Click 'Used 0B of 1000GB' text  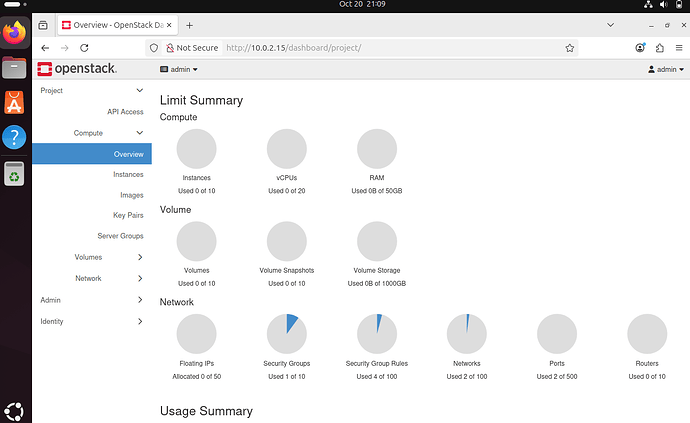point(377,284)
